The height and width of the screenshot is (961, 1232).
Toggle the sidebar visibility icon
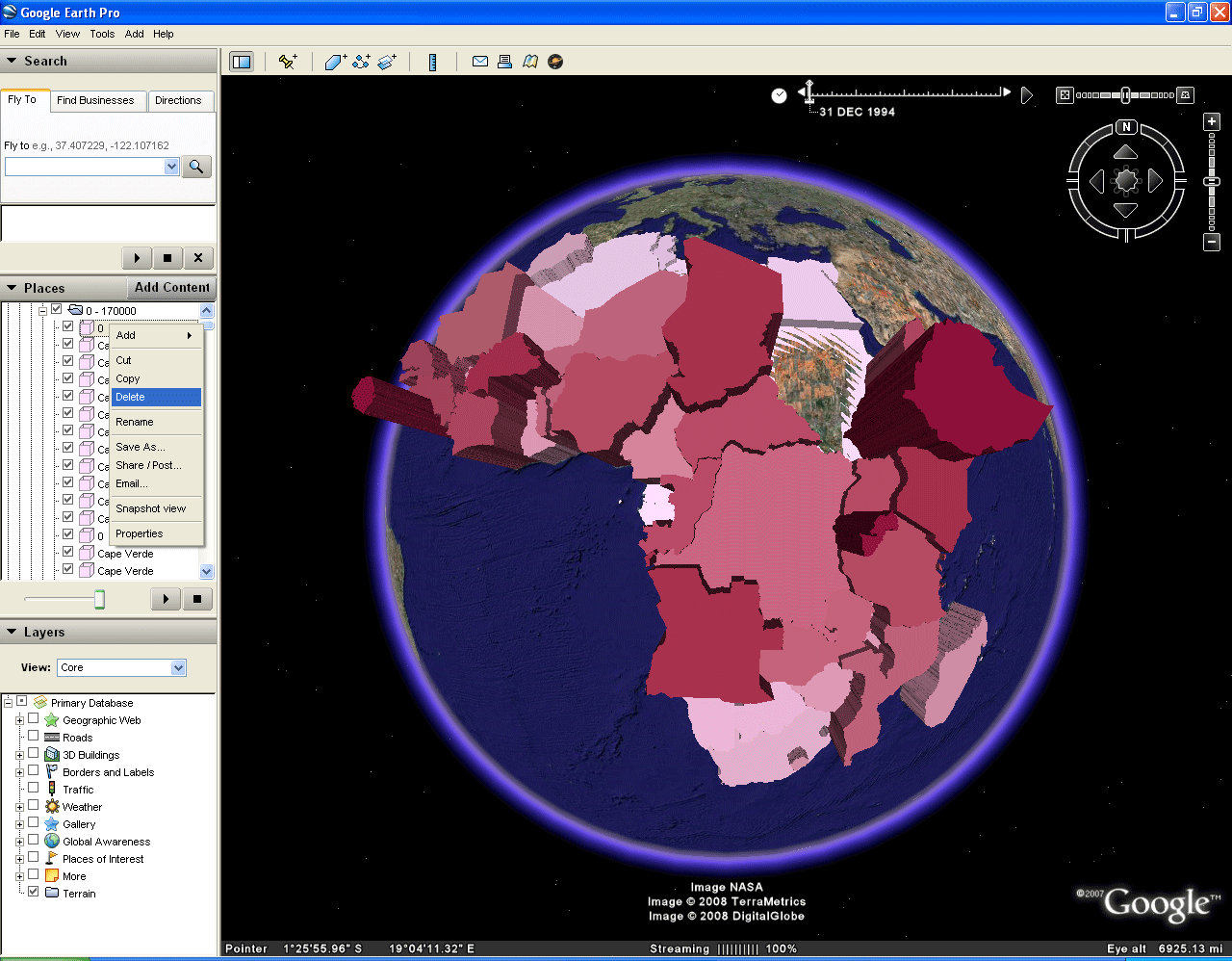[x=242, y=62]
